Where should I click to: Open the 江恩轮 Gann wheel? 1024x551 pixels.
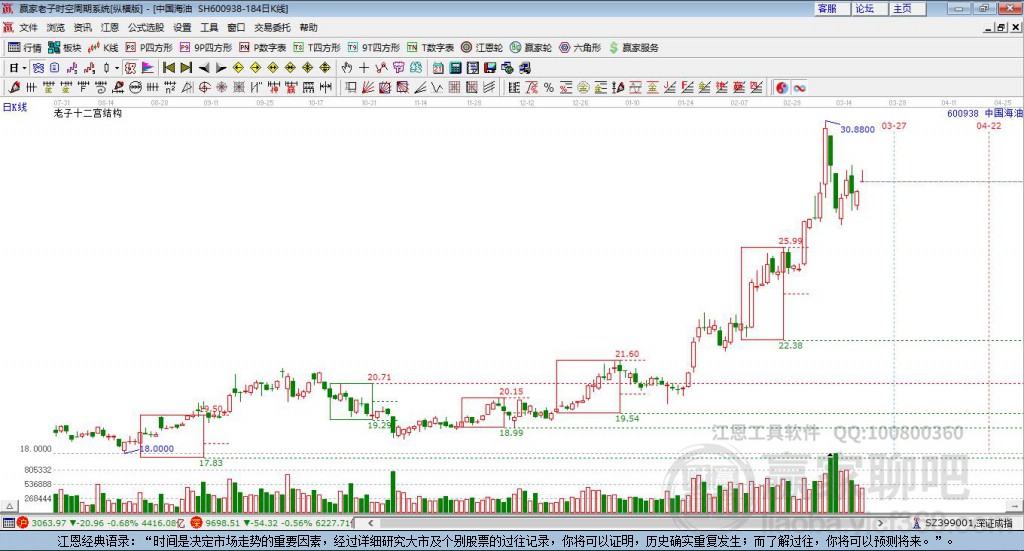(x=482, y=48)
